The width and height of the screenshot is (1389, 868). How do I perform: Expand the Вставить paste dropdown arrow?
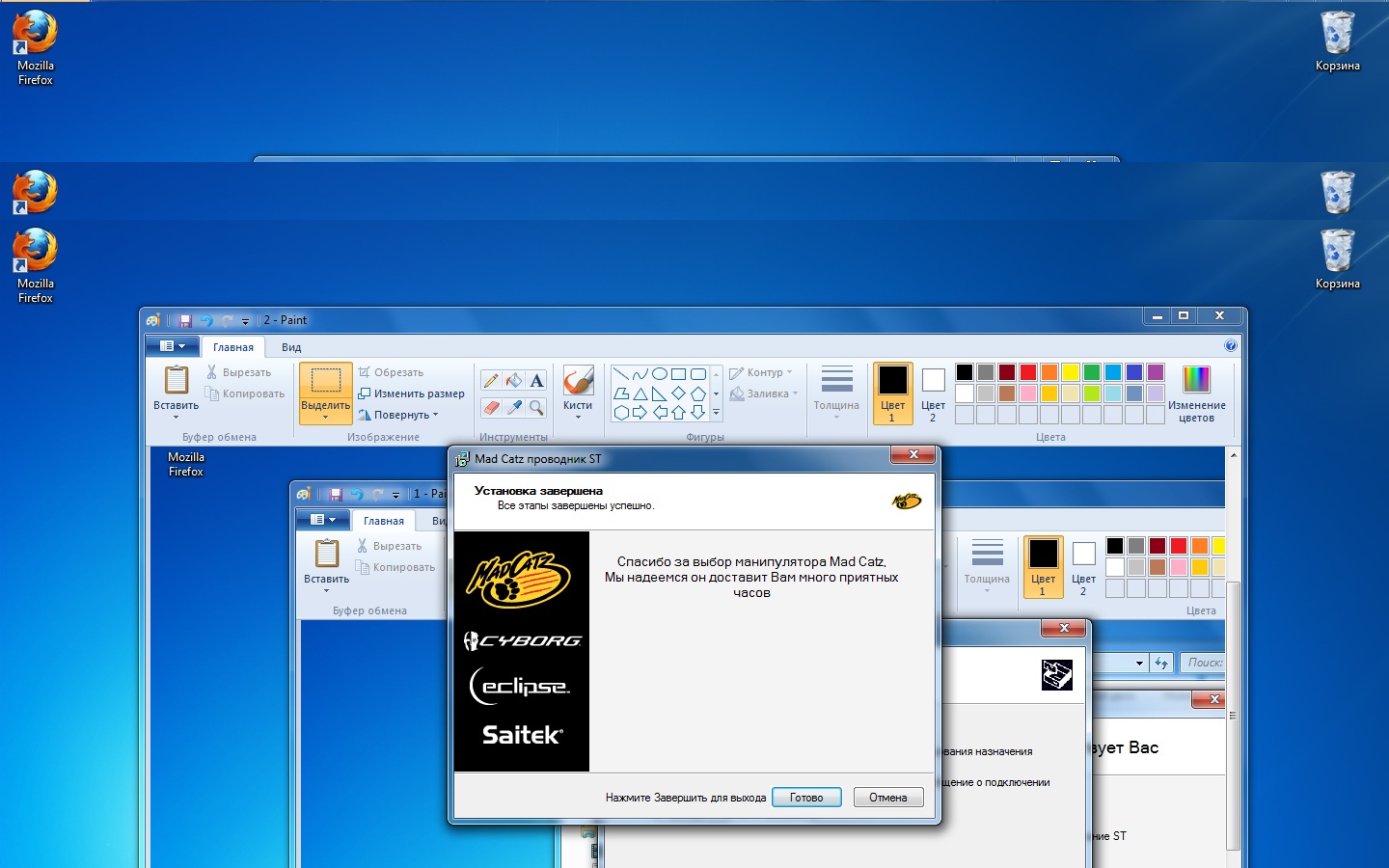click(177, 417)
